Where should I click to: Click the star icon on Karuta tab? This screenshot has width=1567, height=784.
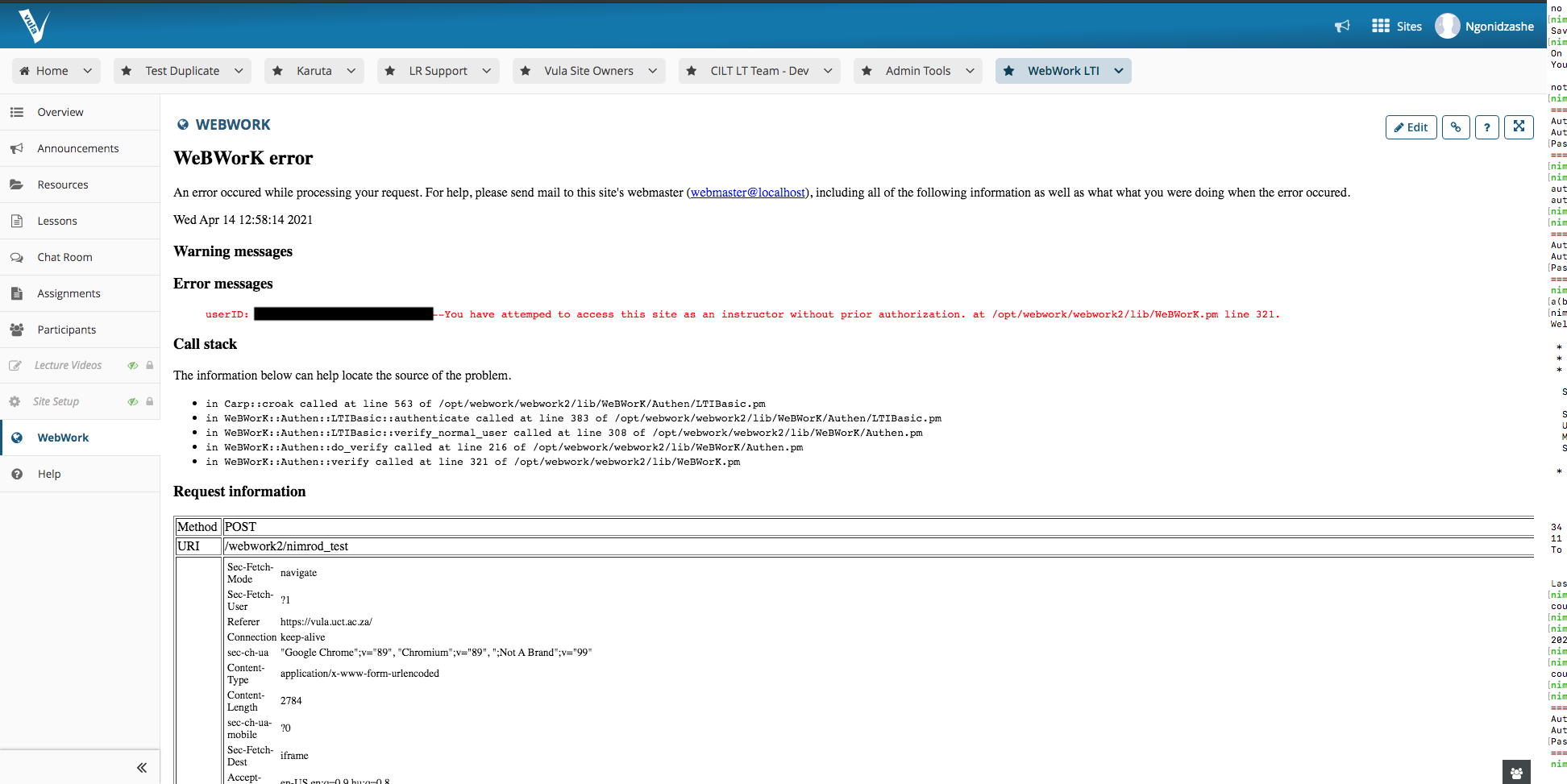click(277, 71)
